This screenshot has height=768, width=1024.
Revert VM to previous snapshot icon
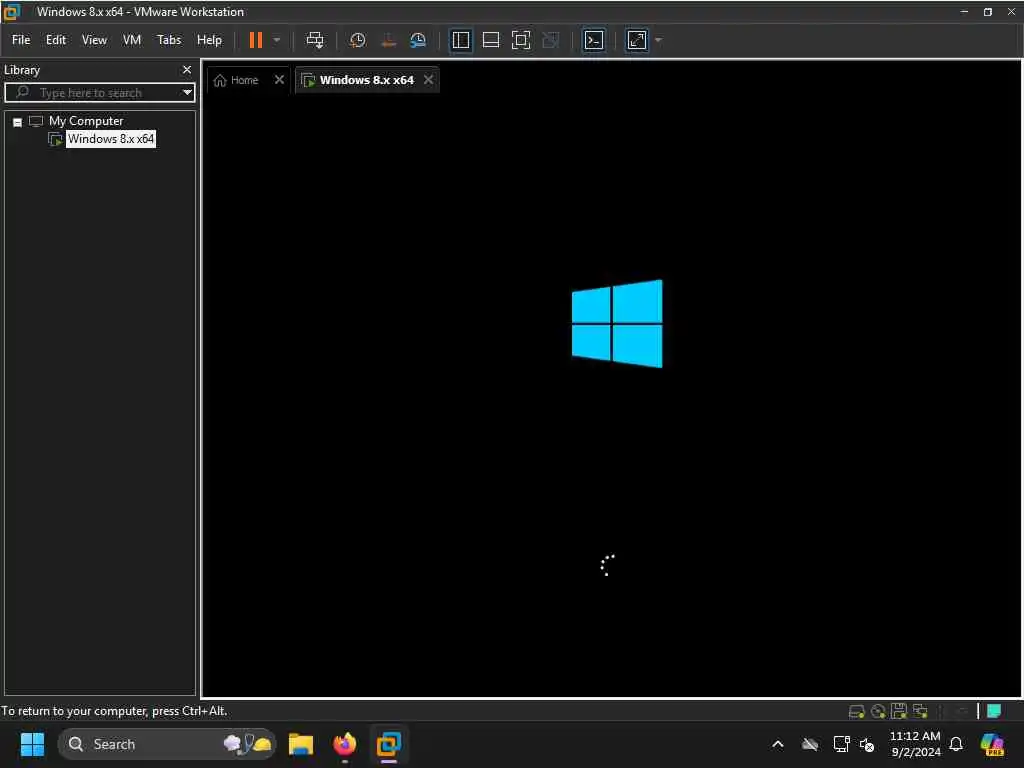point(389,40)
